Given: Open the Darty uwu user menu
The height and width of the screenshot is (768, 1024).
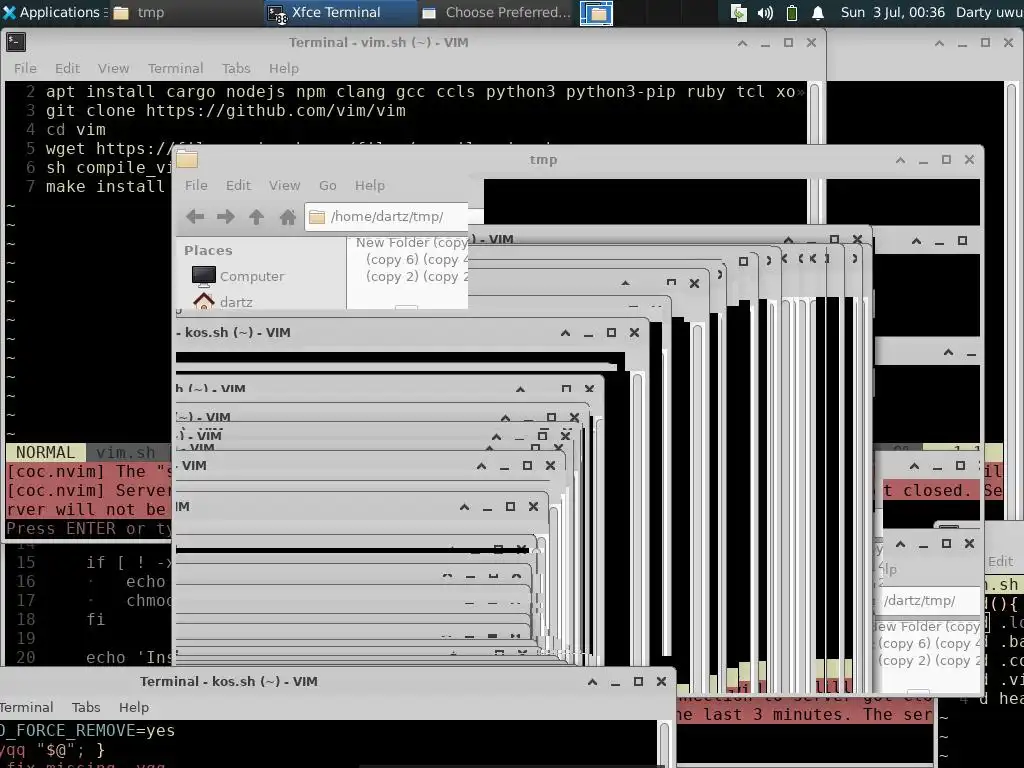Looking at the screenshot, I should 989,12.
